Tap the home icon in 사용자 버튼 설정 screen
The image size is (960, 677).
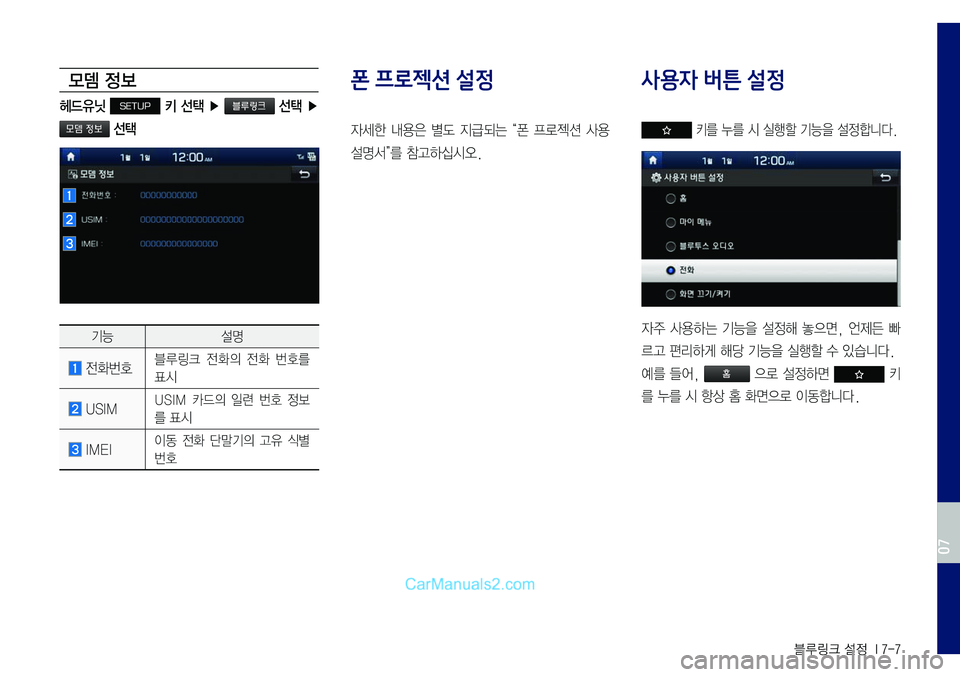653,160
